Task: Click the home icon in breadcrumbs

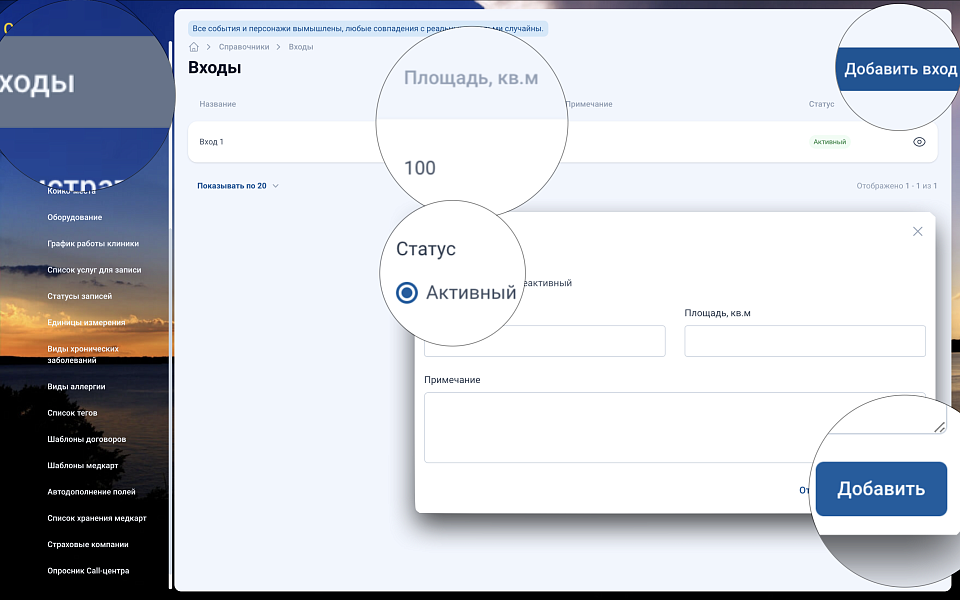Action: point(194,47)
